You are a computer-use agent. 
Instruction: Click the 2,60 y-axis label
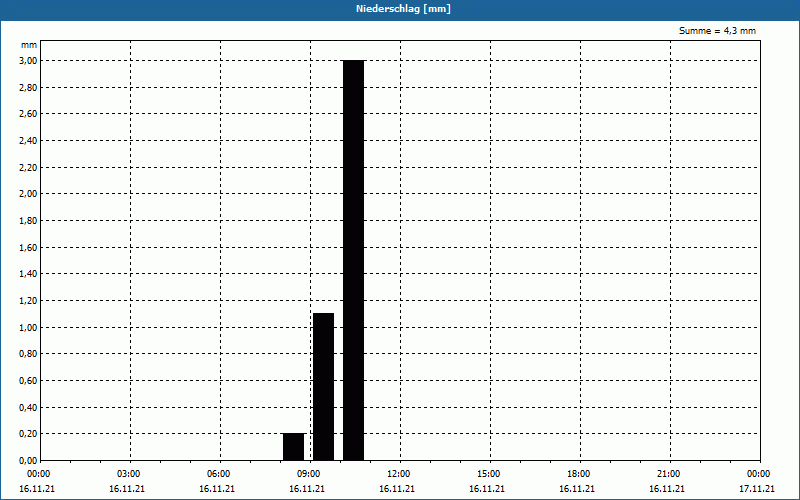click(28, 114)
